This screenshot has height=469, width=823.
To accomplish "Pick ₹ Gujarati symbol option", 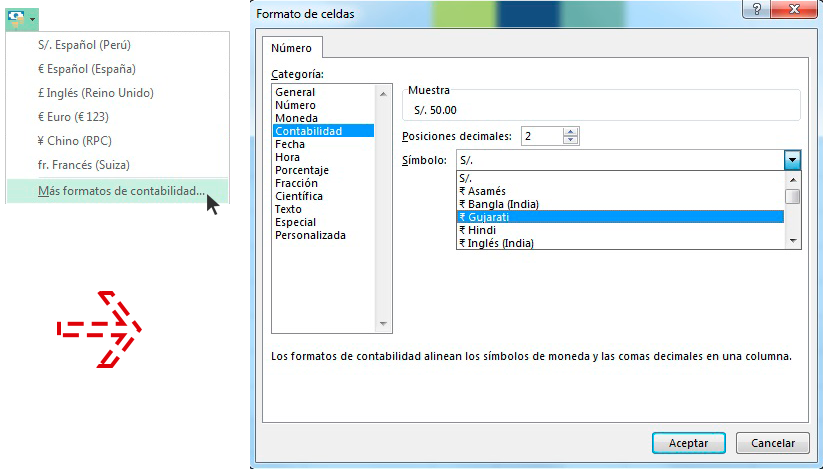I will click(620, 217).
